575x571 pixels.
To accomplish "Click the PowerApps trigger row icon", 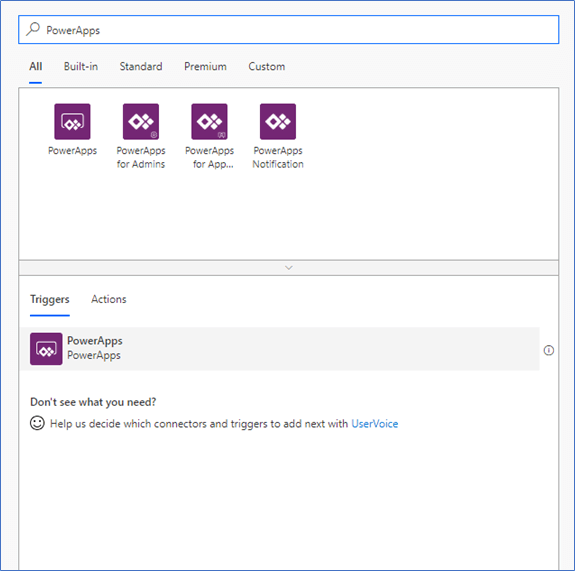I will (x=46, y=349).
